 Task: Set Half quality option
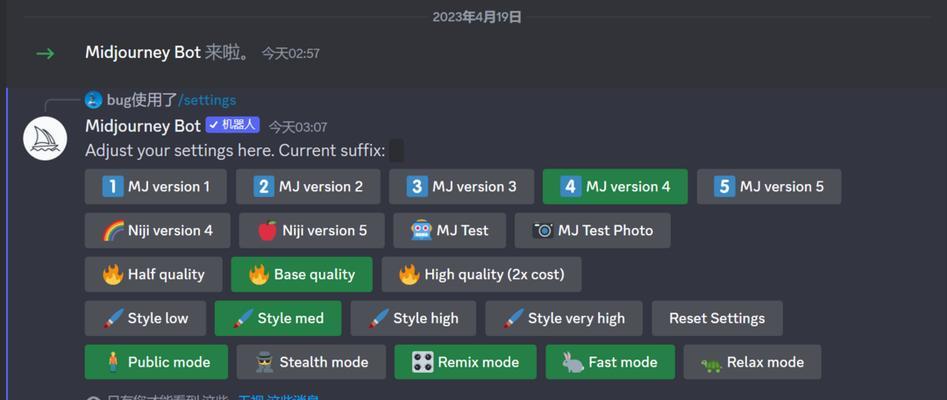pos(153,274)
